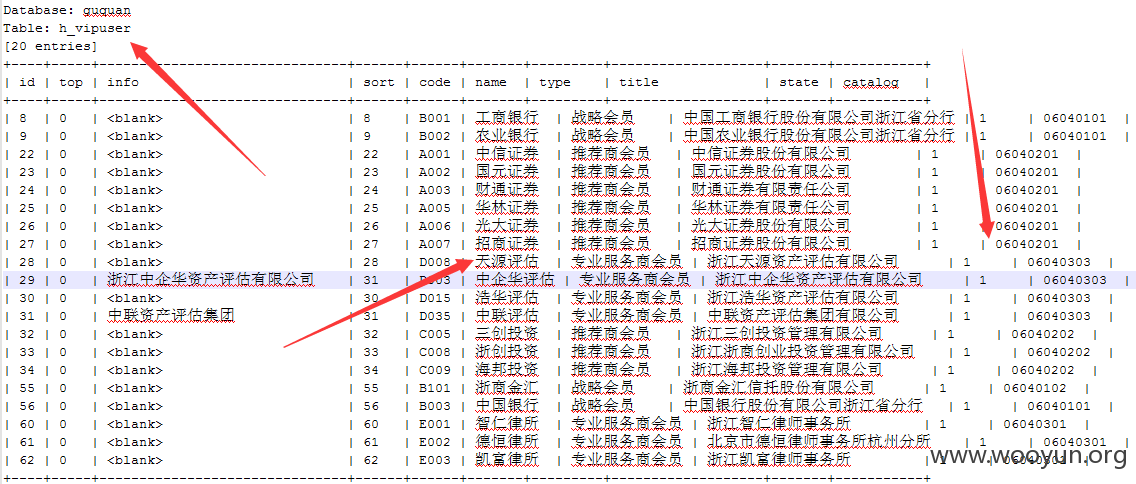This screenshot has width=1136, height=484.
Task: Click the 'catalog' column header
Action: tap(871, 83)
